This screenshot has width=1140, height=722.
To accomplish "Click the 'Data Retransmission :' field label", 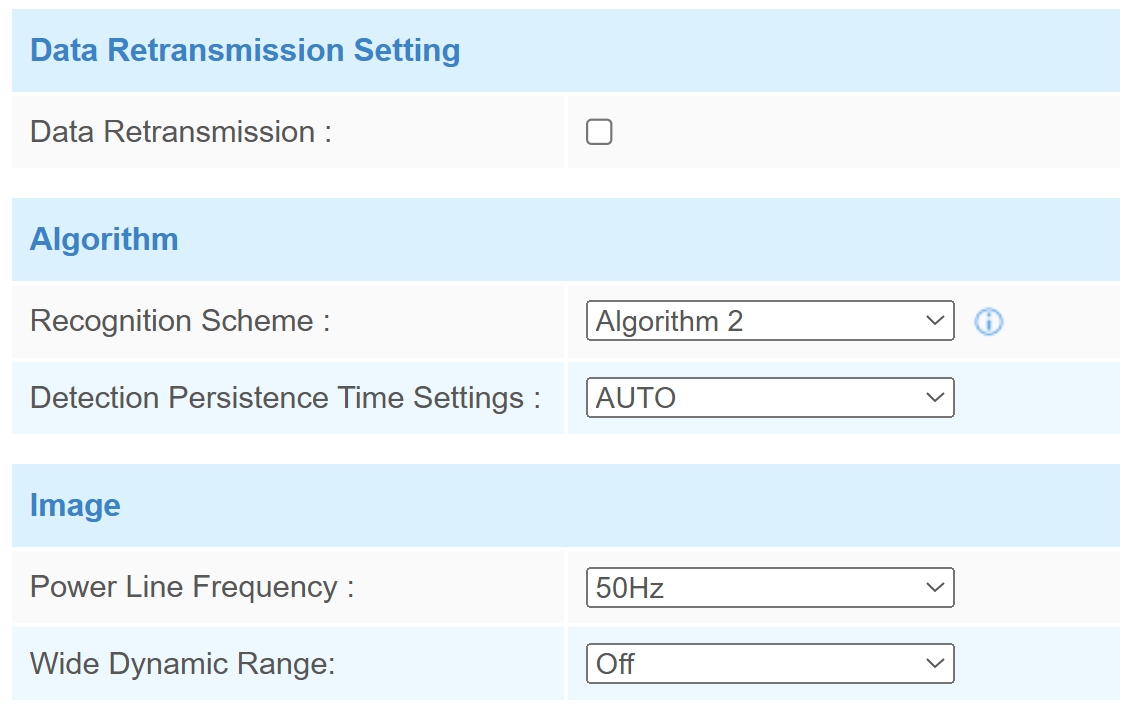I will pos(181,132).
